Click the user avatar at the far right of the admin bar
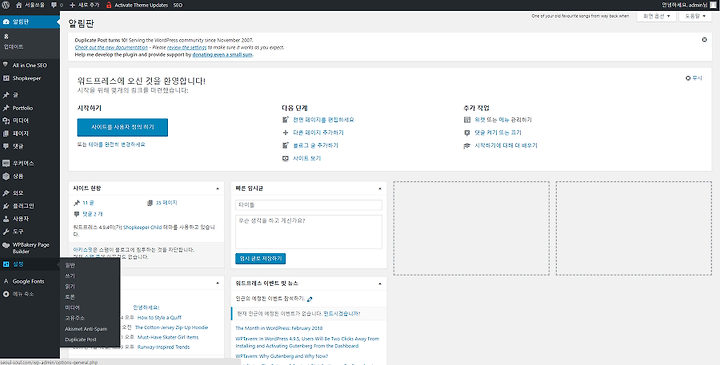The image size is (720, 365). coord(713,5)
